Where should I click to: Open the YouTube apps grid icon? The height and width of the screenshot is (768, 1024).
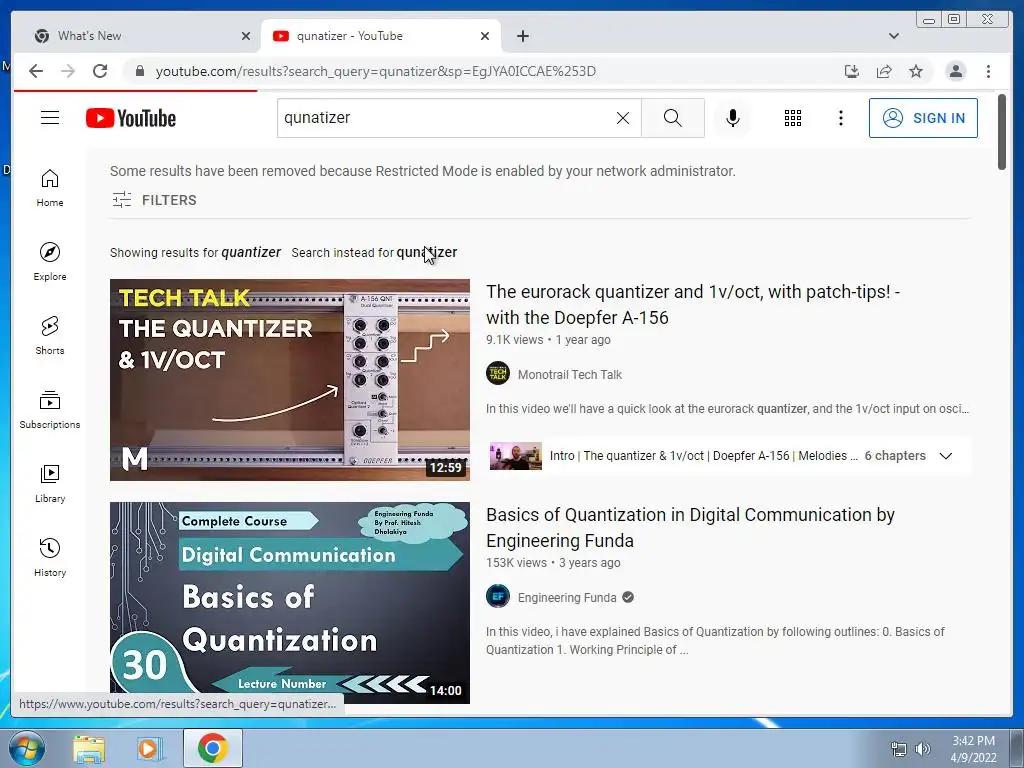click(x=793, y=118)
